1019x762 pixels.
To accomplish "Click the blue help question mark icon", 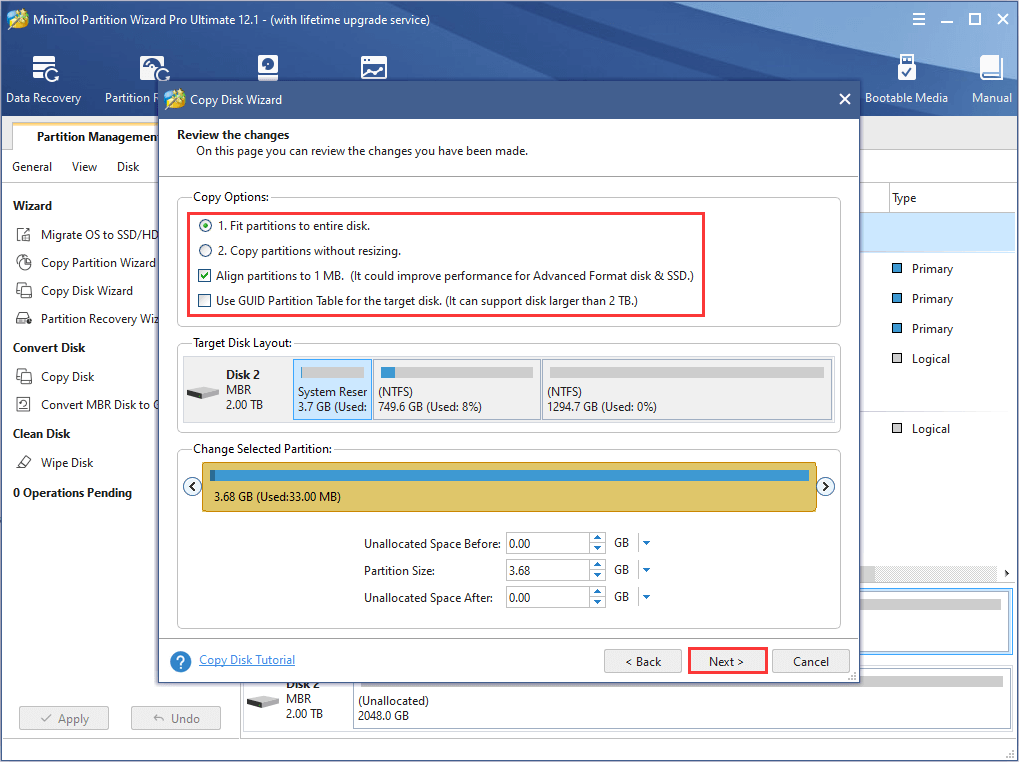I will 181,661.
